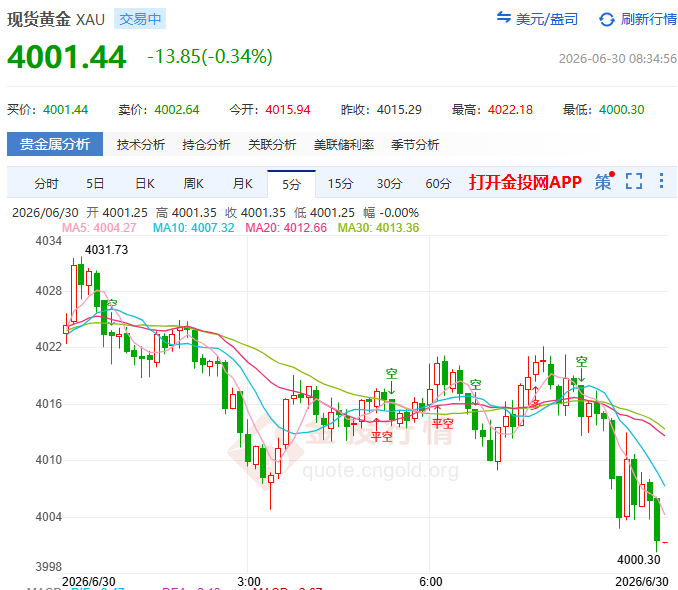This screenshot has width=678, height=590.
Task: Click the 昨收 4015.29 value
Action: click(399, 110)
